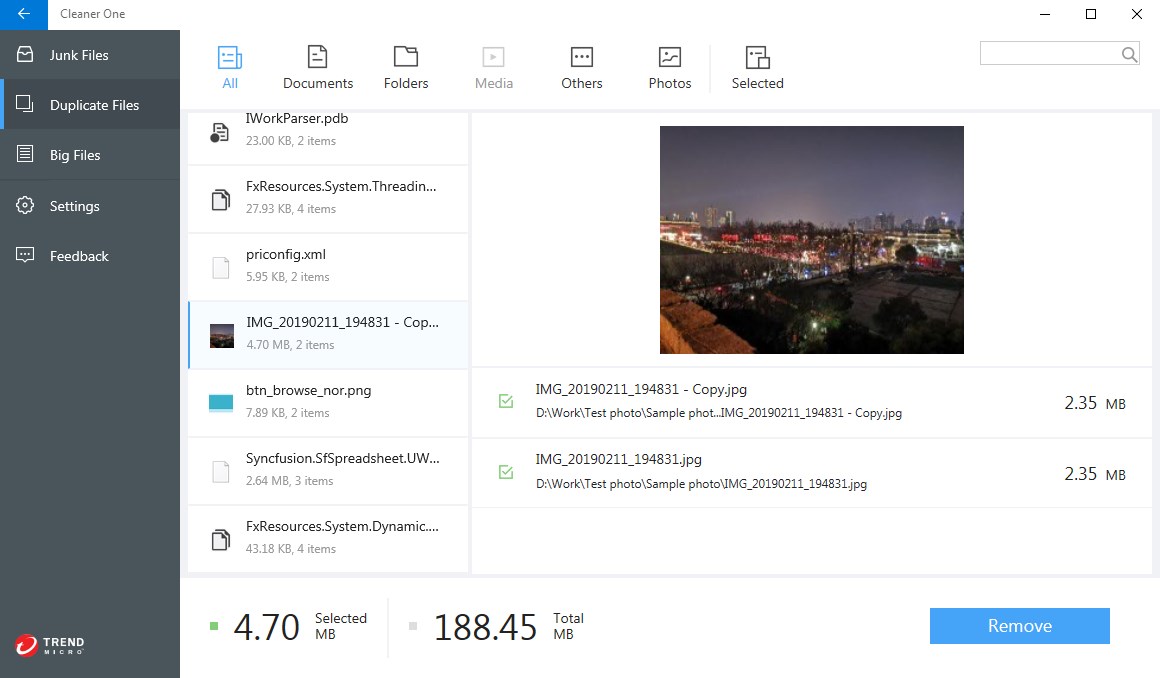Select btn_browse_nor.png list entry
Viewport: 1160px width, 678px height.
pos(328,403)
